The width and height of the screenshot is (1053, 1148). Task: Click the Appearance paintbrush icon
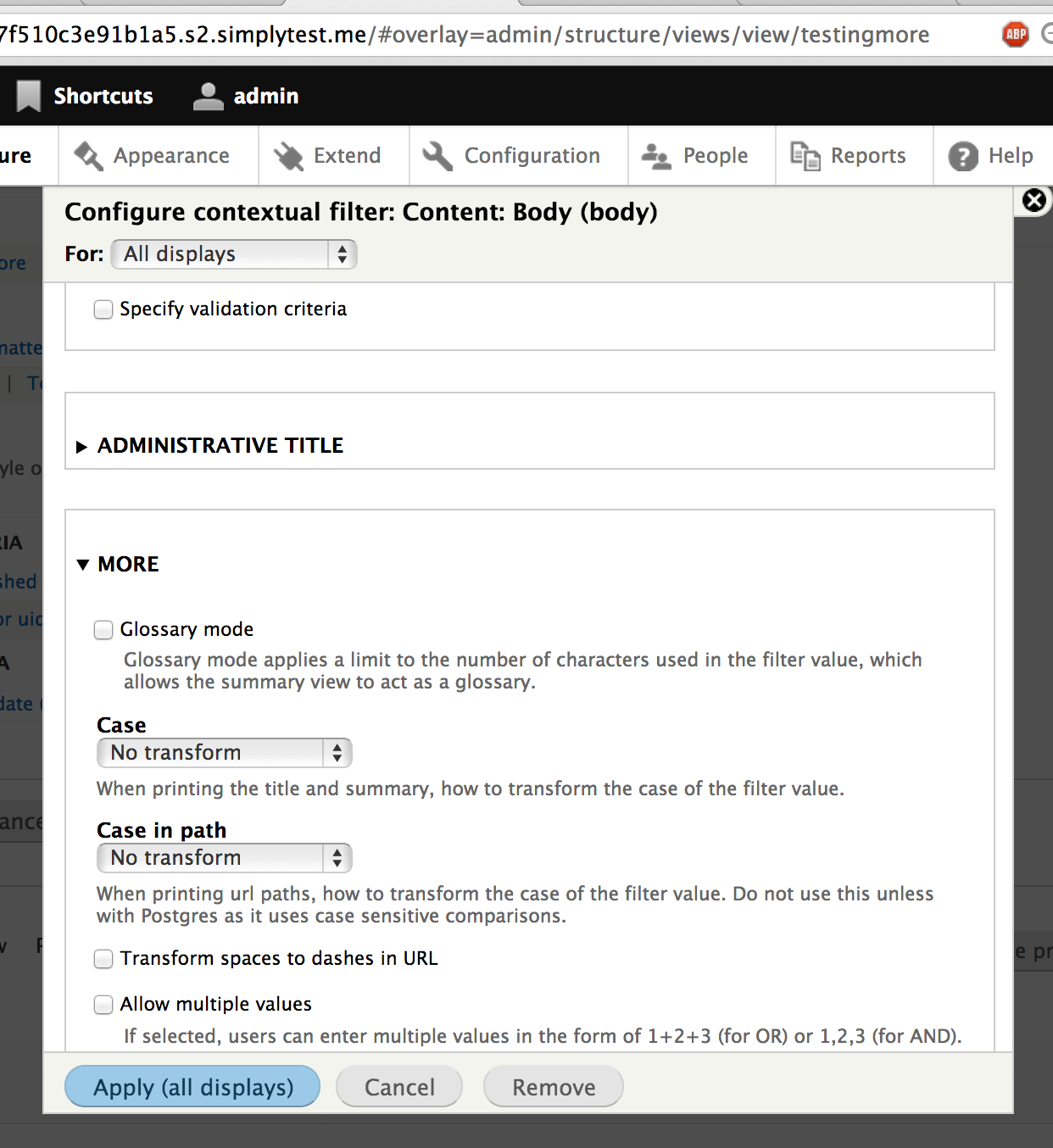point(88,156)
